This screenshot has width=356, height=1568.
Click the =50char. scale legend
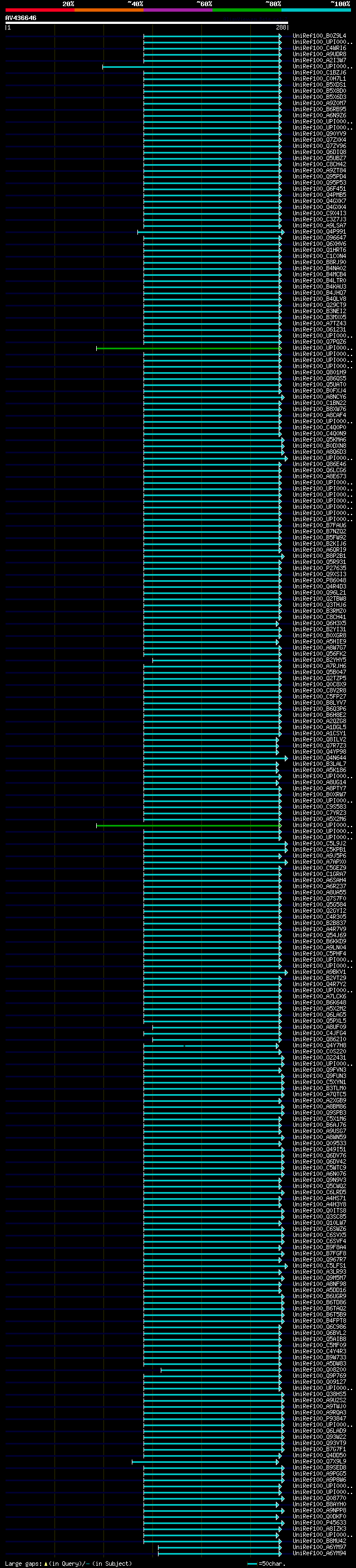point(266,1563)
